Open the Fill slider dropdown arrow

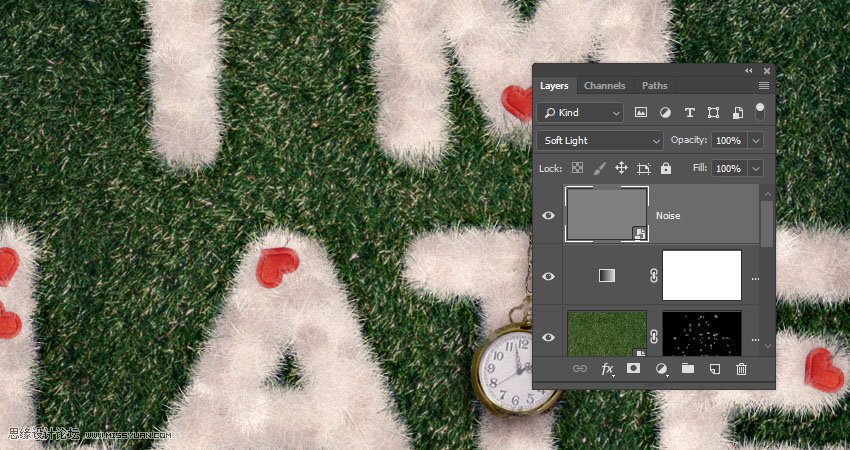[x=756, y=169]
